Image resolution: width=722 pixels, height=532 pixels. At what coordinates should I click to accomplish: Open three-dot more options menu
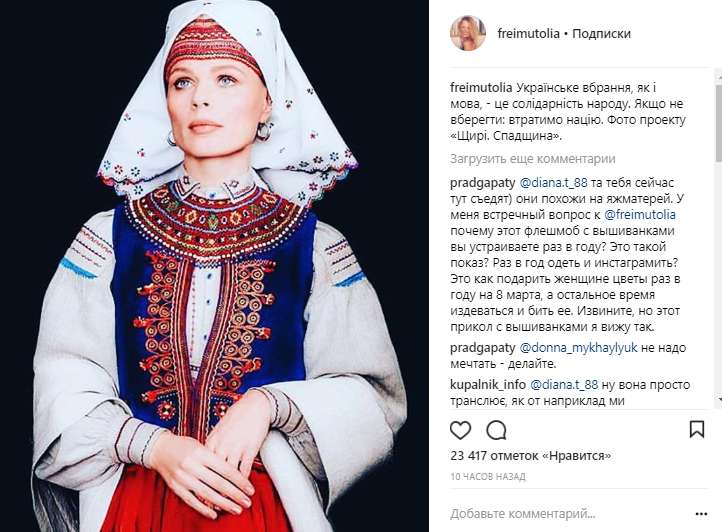coord(701,514)
